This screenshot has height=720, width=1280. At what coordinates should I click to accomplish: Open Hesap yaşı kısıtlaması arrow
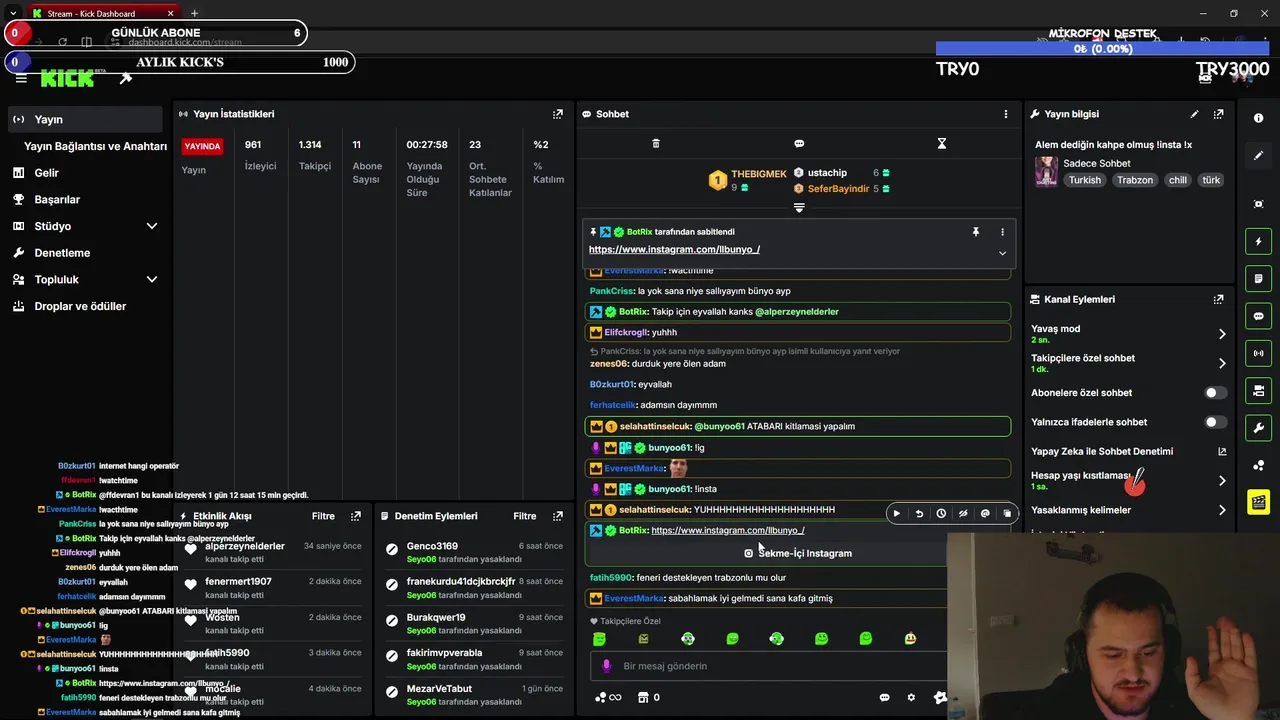(x=1222, y=481)
